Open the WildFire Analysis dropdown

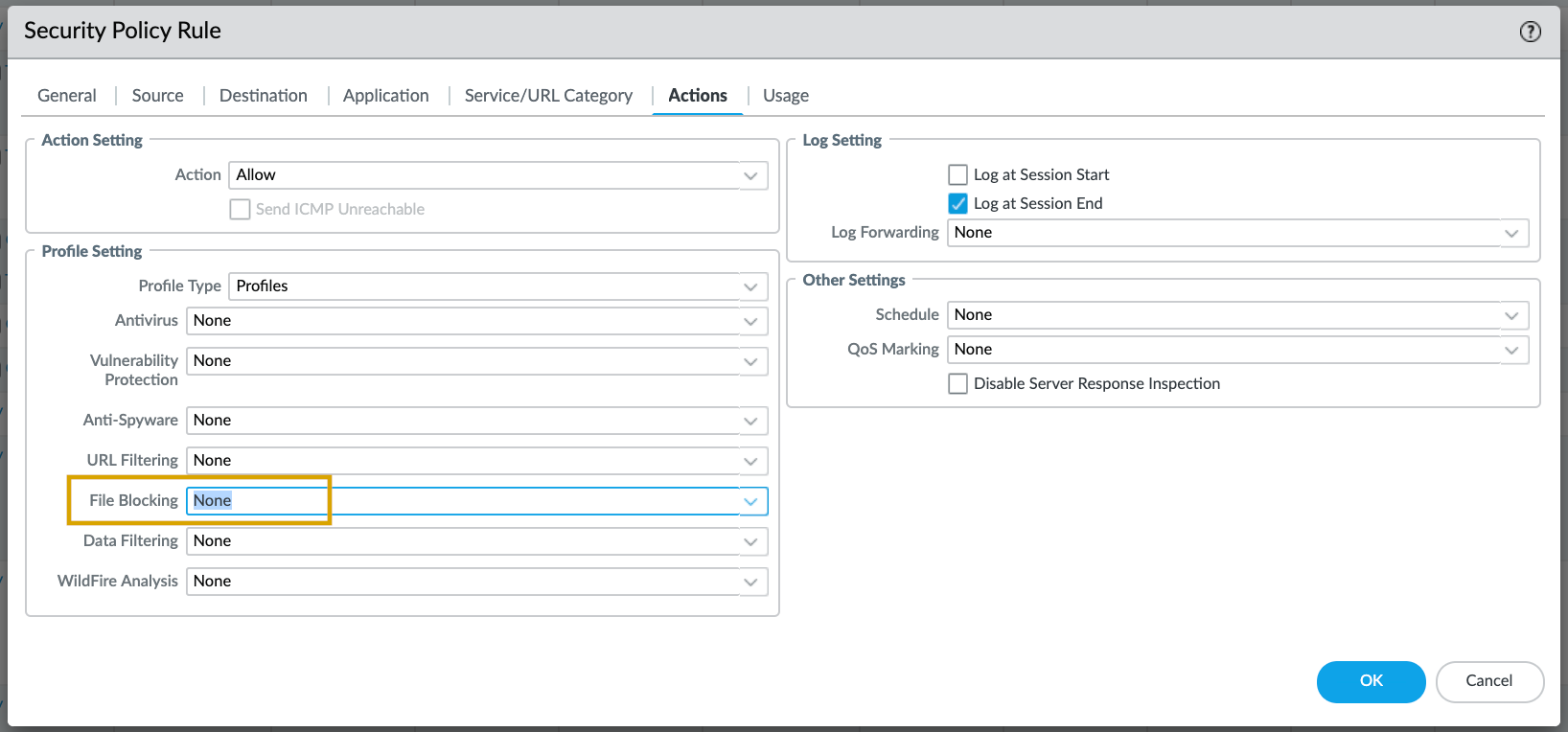[751, 582]
